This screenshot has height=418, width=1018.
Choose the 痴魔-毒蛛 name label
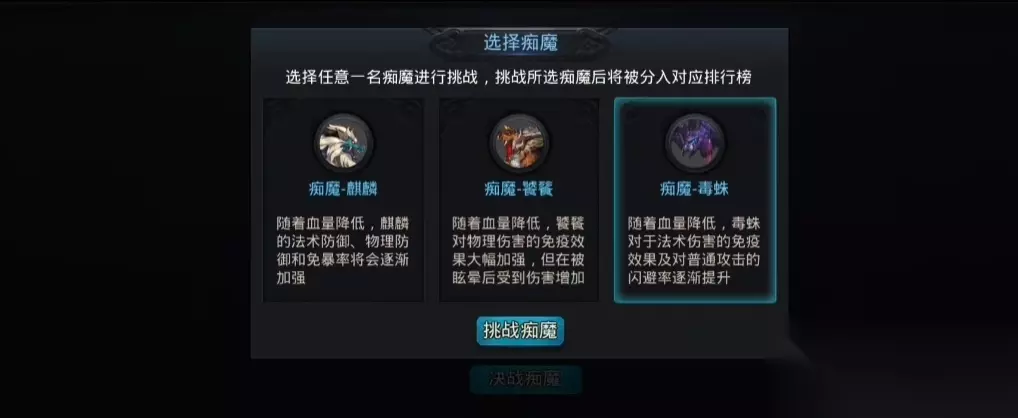click(695, 190)
